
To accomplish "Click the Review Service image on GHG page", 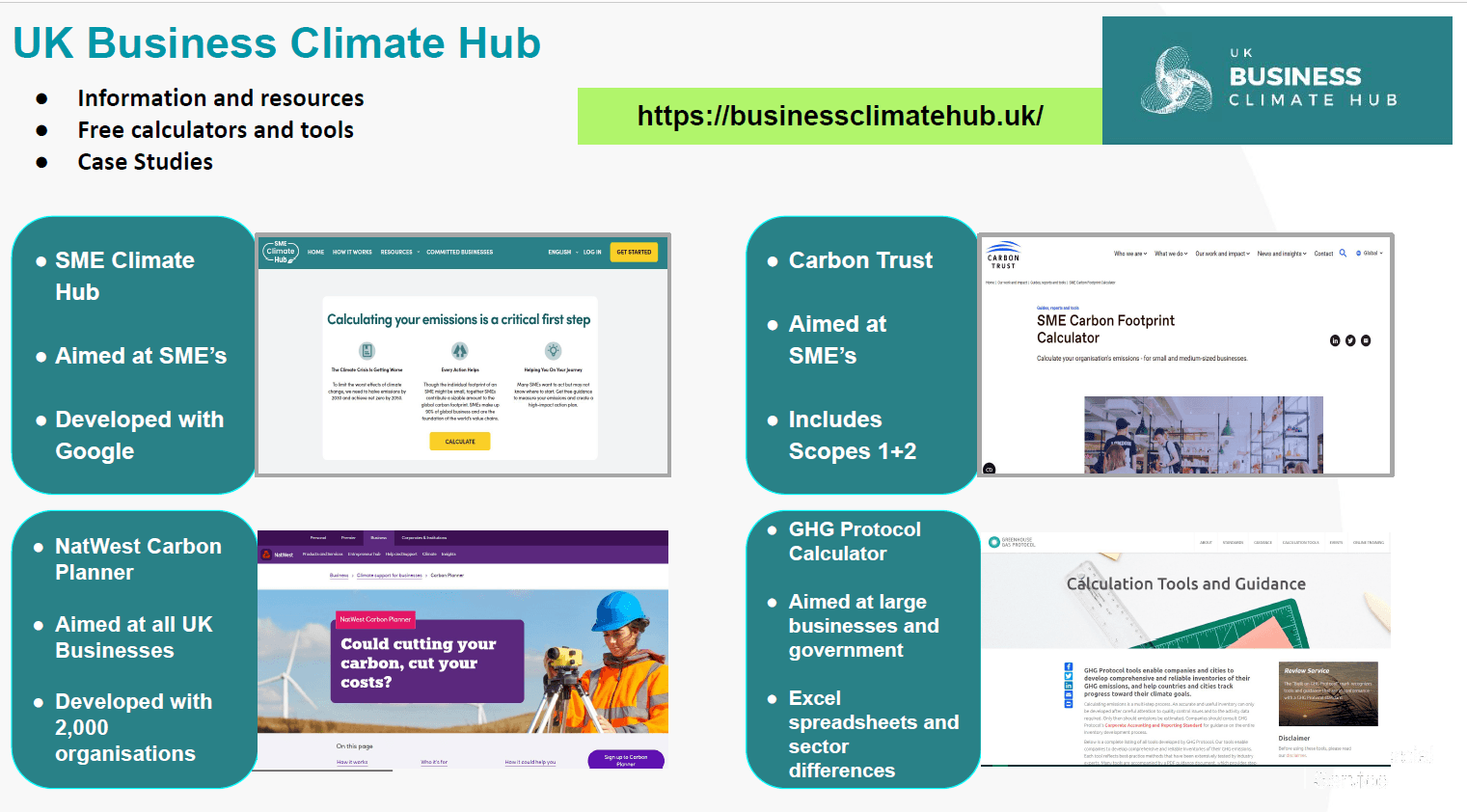I will tap(1328, 693).
